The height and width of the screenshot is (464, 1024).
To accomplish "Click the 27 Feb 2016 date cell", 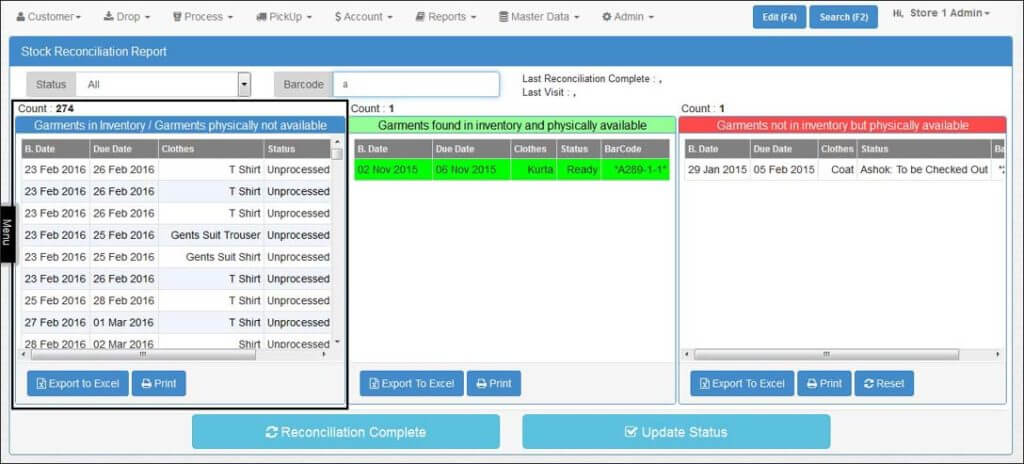I will [56, 322].
